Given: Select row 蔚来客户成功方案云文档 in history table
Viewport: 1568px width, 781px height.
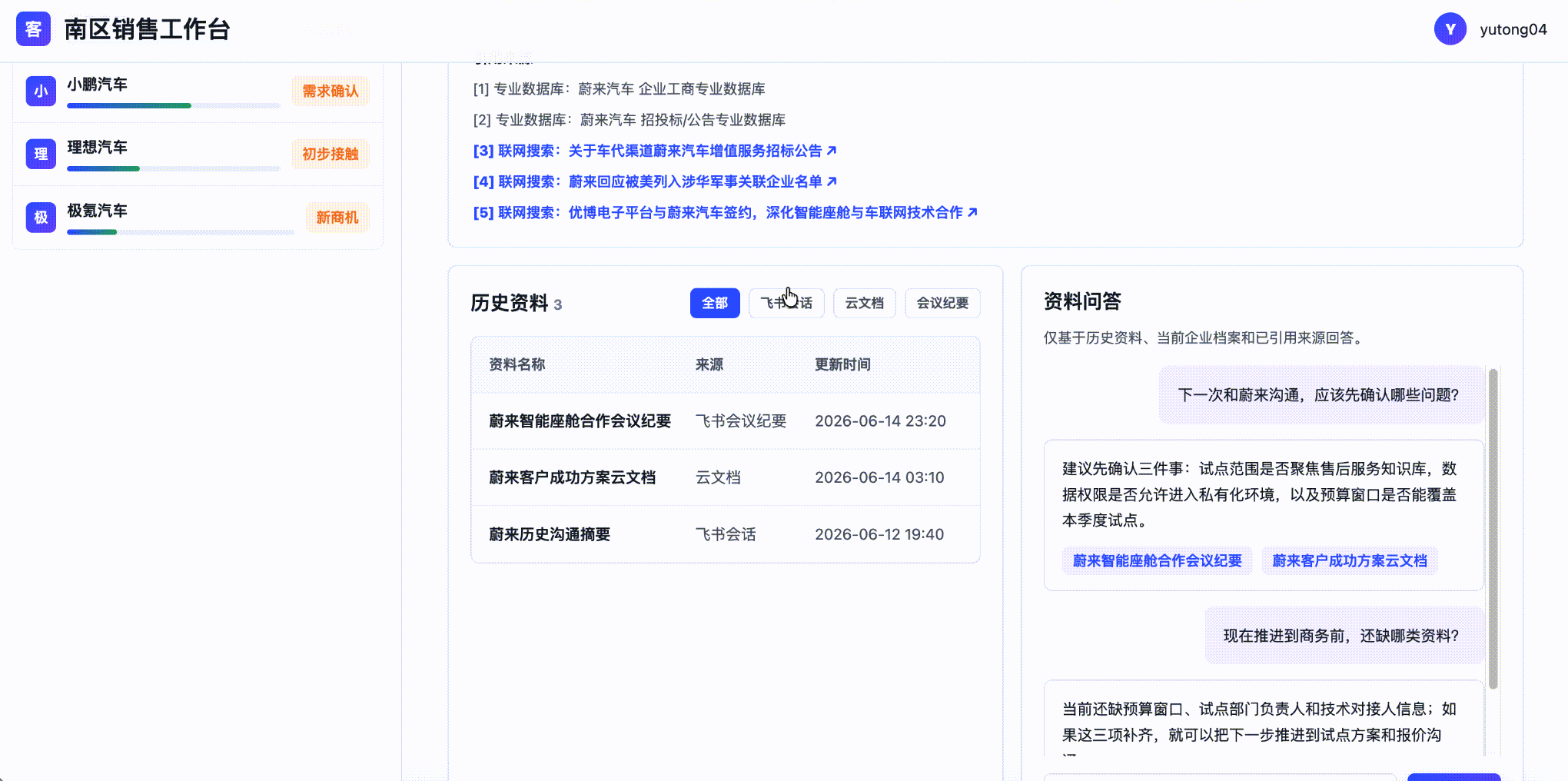Looking at the screenshot, I should coord(726,477).
